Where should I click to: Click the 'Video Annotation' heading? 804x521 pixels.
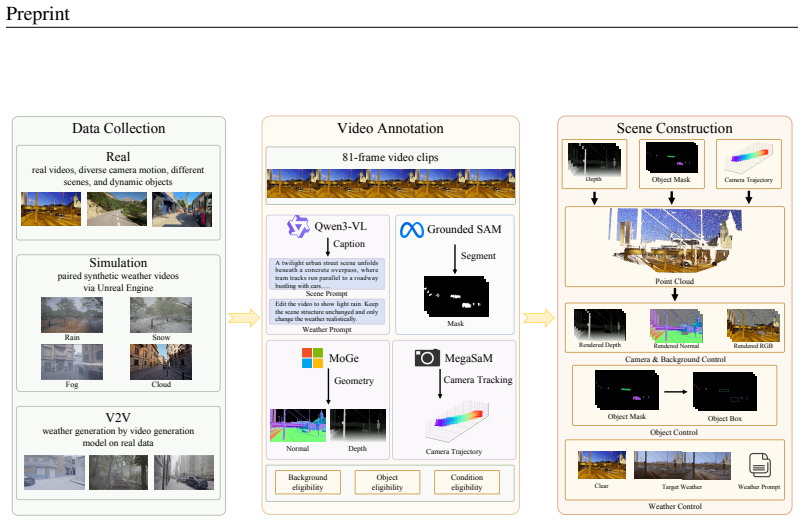pos(390,128)
